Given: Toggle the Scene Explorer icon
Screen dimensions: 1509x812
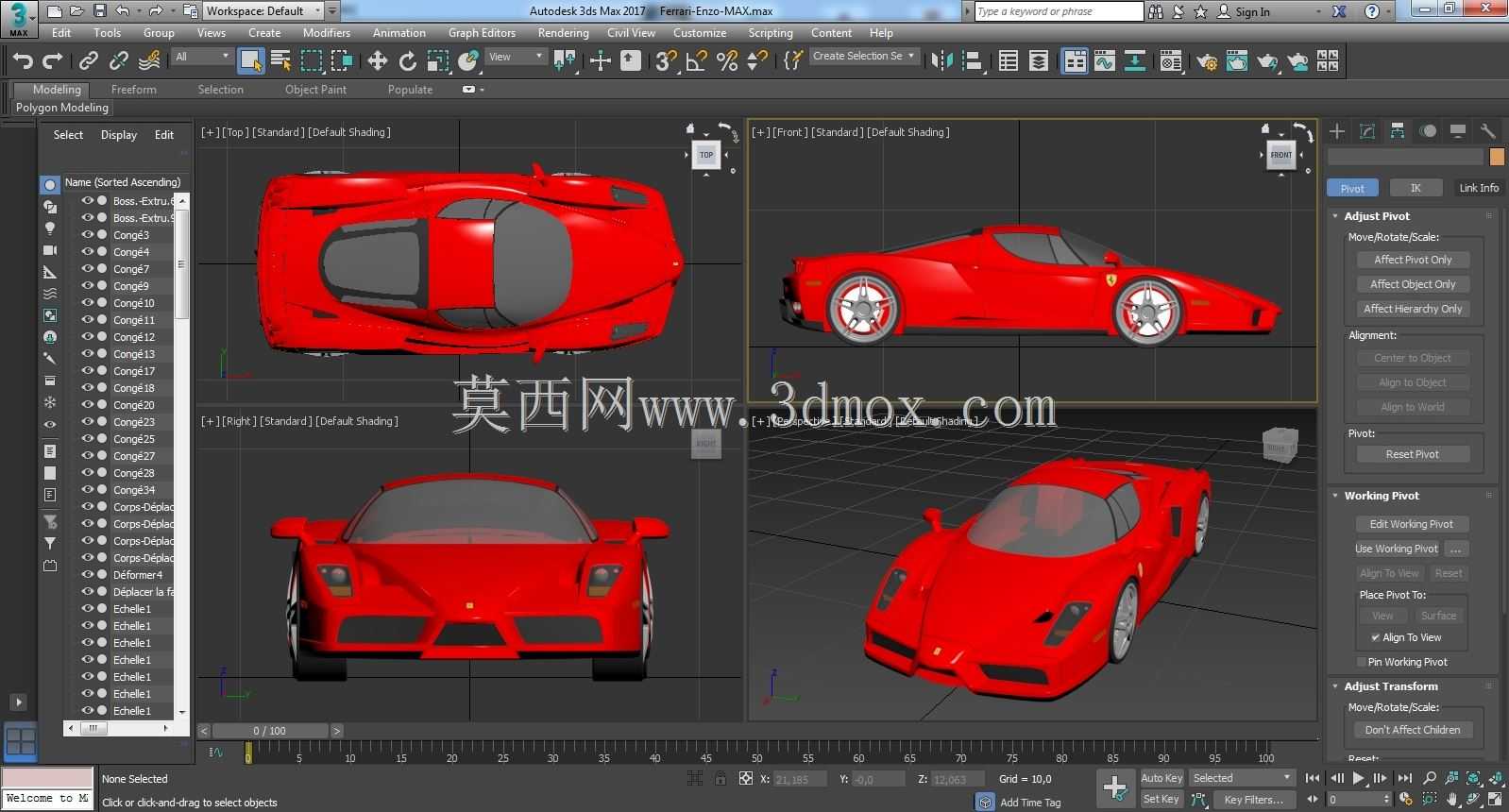Looking at the screenshot, I should coord(1009,61).
